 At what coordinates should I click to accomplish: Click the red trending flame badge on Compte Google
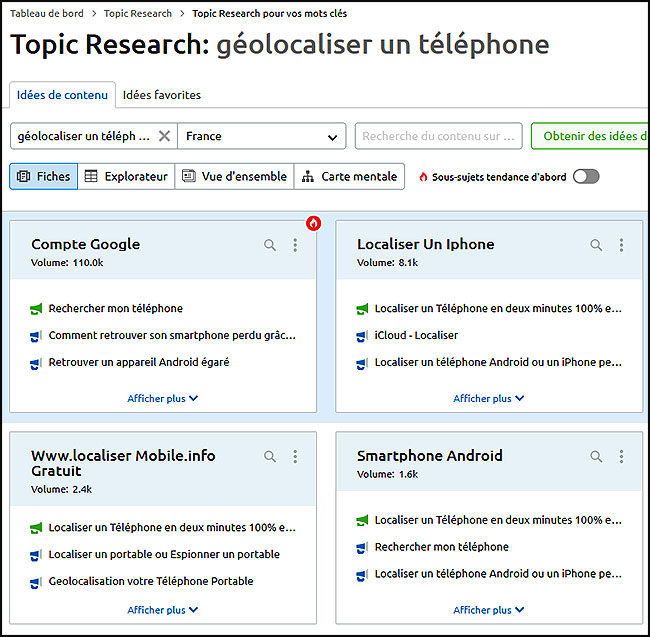click(313, 223)
